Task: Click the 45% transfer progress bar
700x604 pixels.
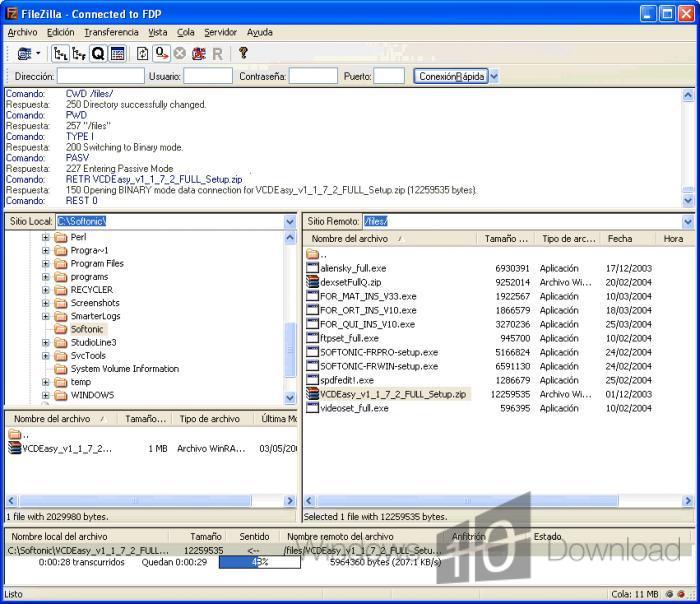Action: tap(260, 562)
